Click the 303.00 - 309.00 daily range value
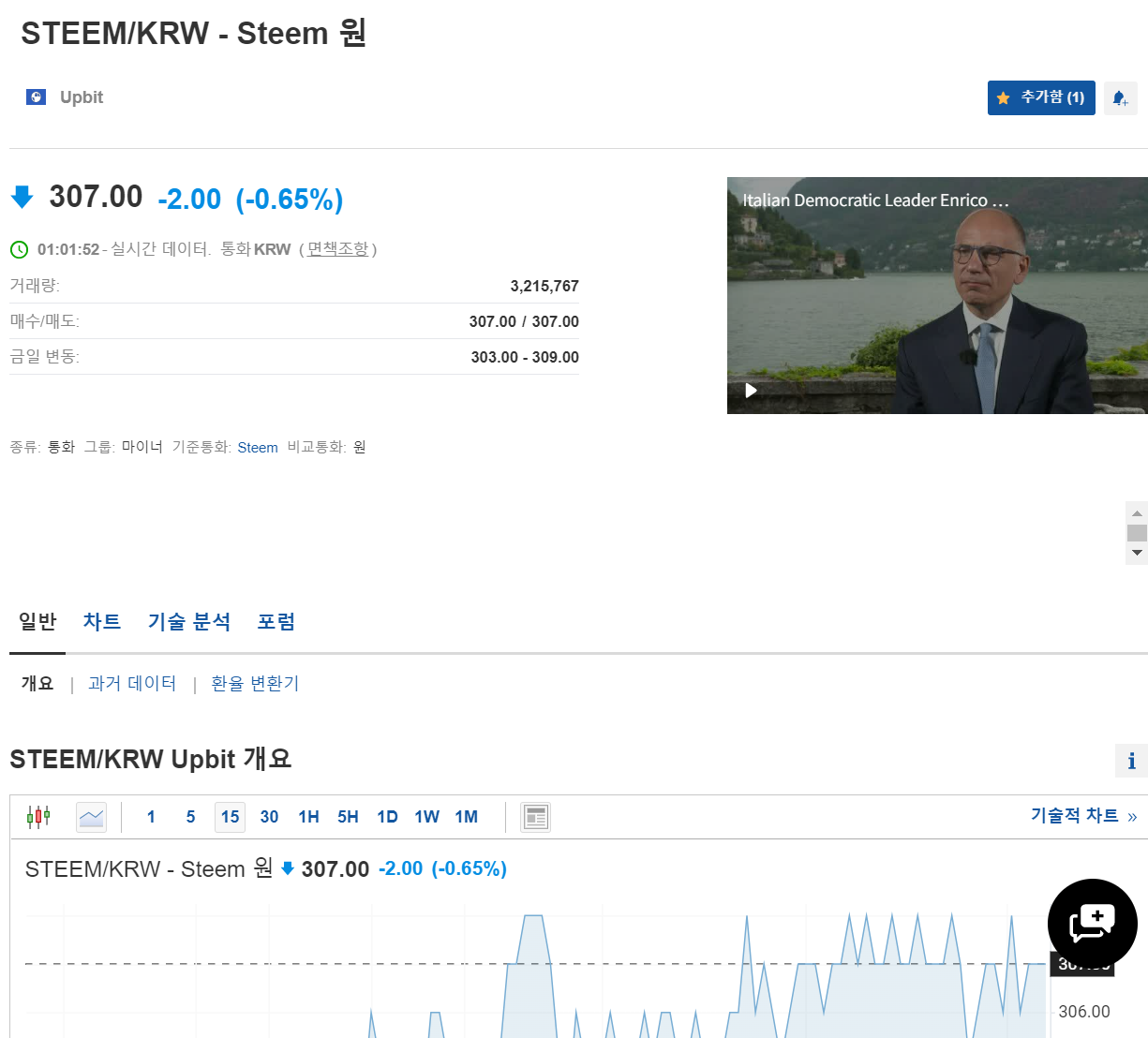The width and height of the screenshot is (1148, 1038). [525, 357]
